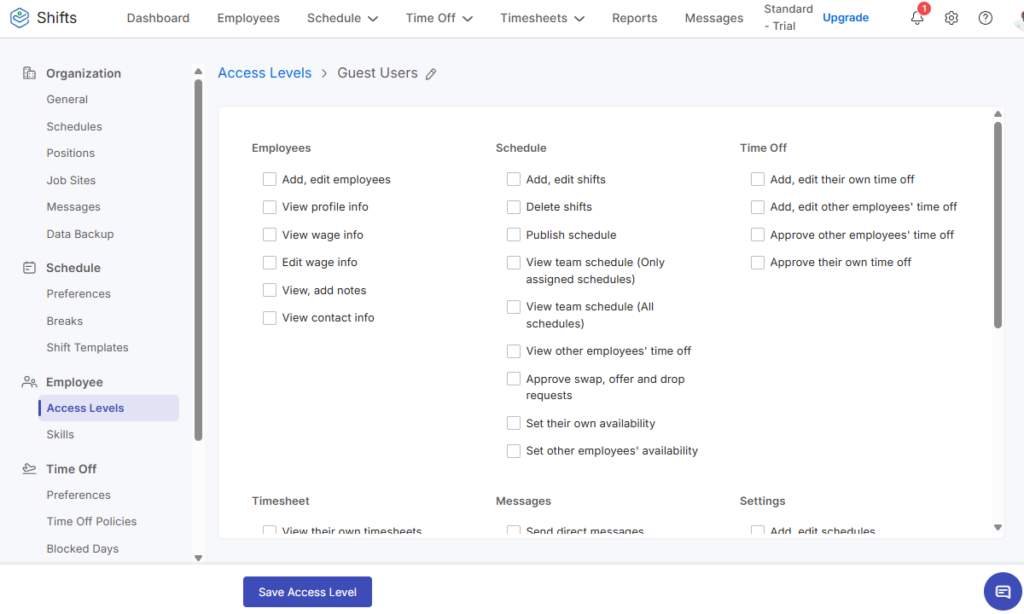
Task: Enable Set other employees' availability
Action: tap(513, 451)
